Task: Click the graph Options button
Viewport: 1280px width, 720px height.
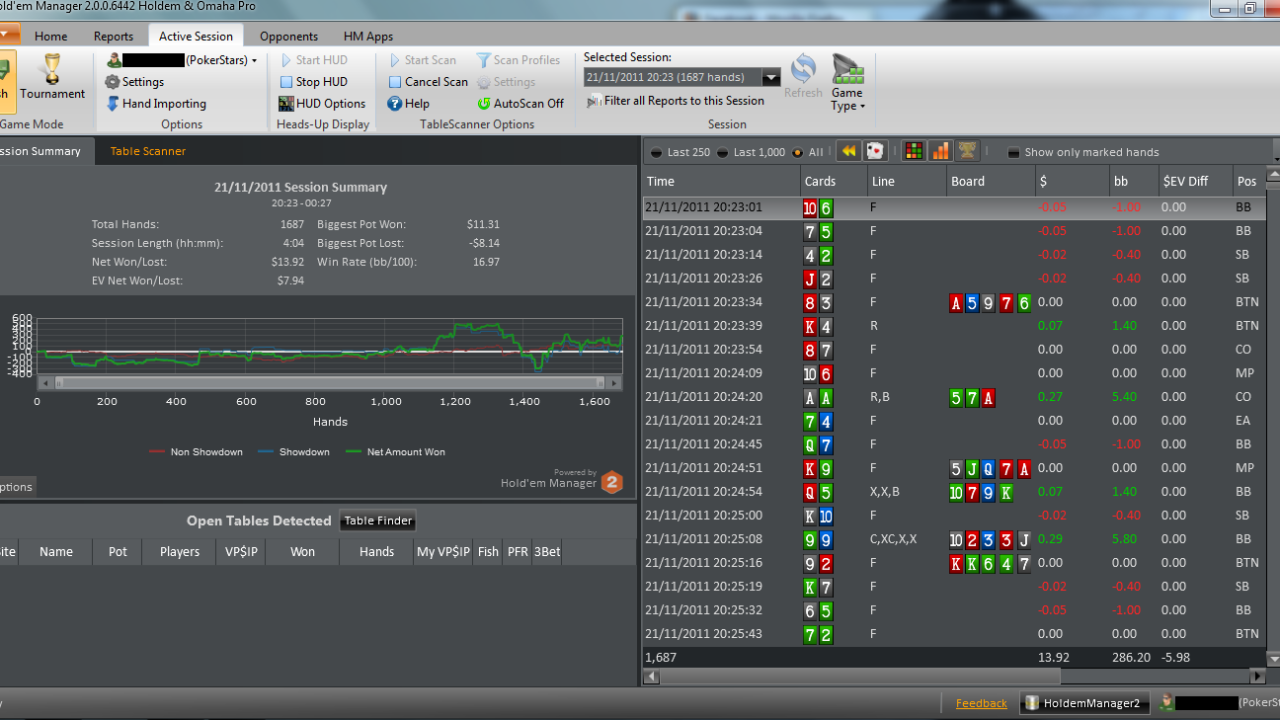Action: click(16, 487)
